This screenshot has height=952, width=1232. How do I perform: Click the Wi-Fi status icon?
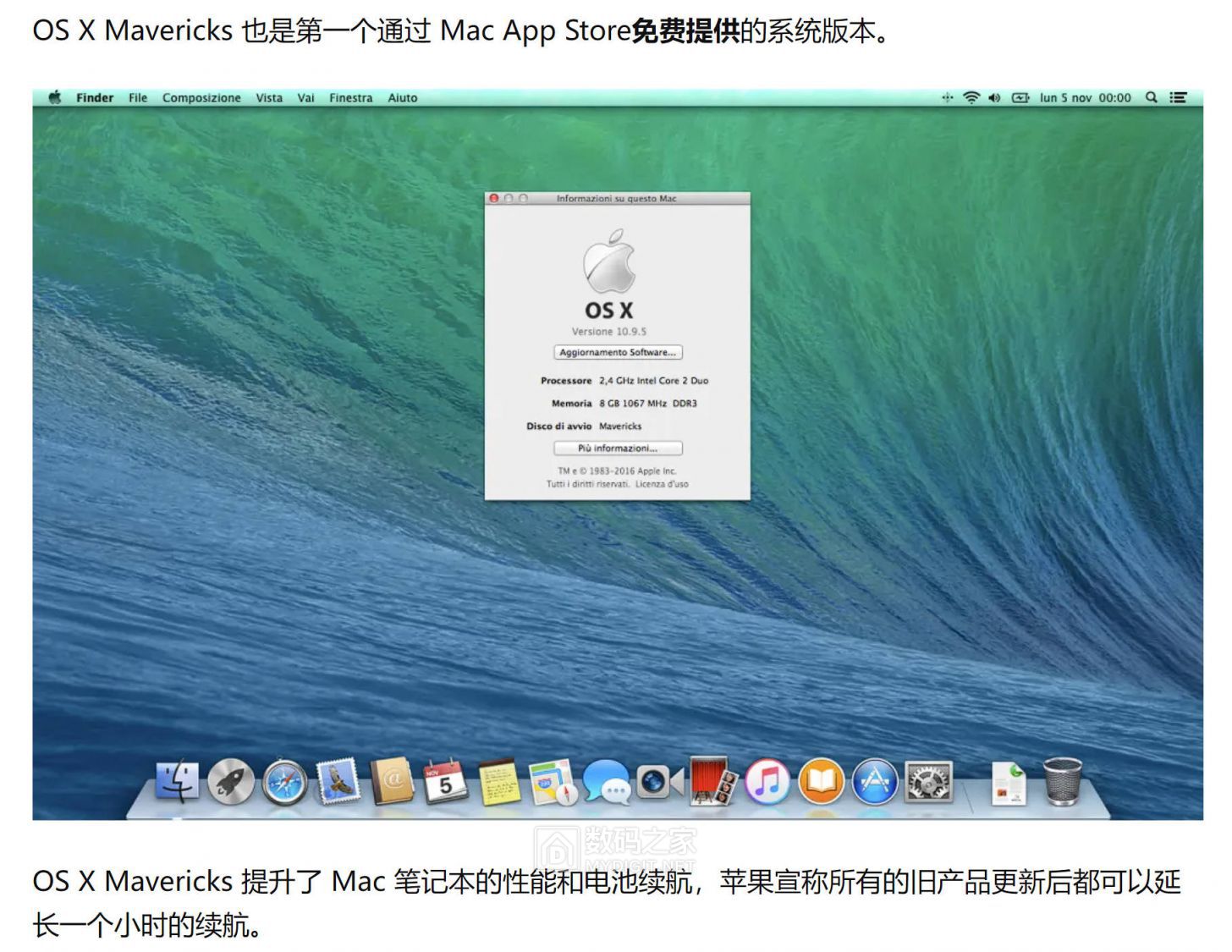(970, 97)
